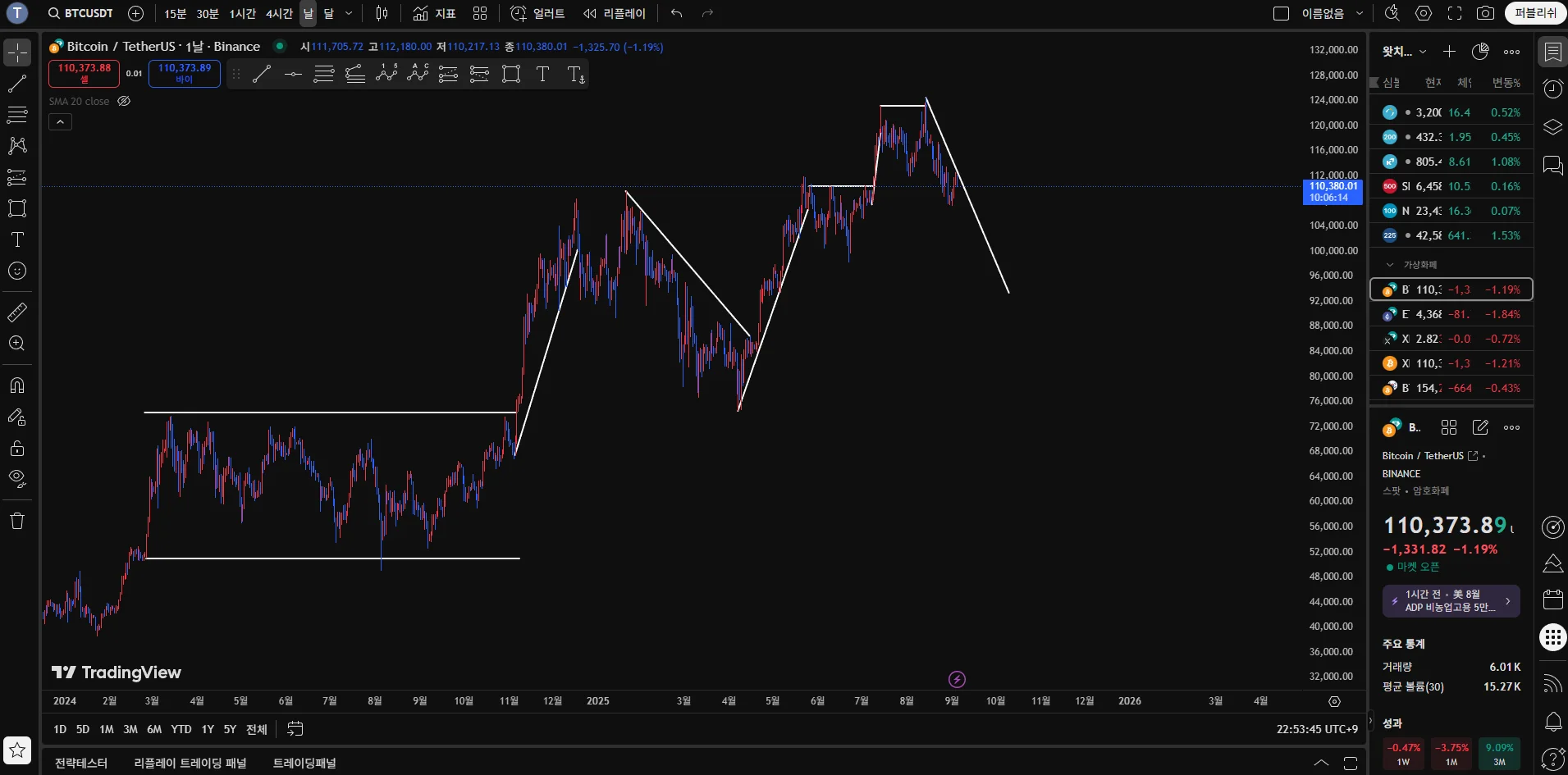Open the time zone clock 22:53:45 UTC+9
Viewport: 1568px width, 775px height.
(1317, 729)
